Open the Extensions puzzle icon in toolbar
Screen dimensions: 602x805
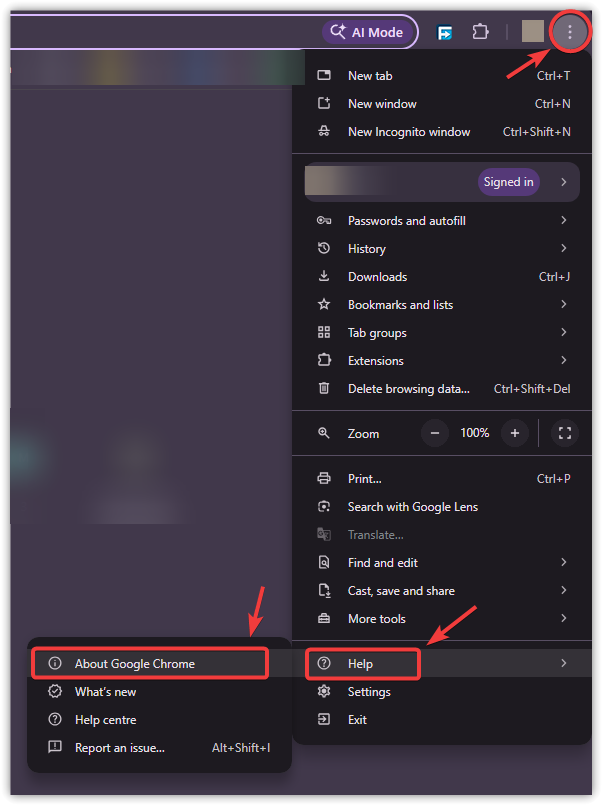pos(480,32)
